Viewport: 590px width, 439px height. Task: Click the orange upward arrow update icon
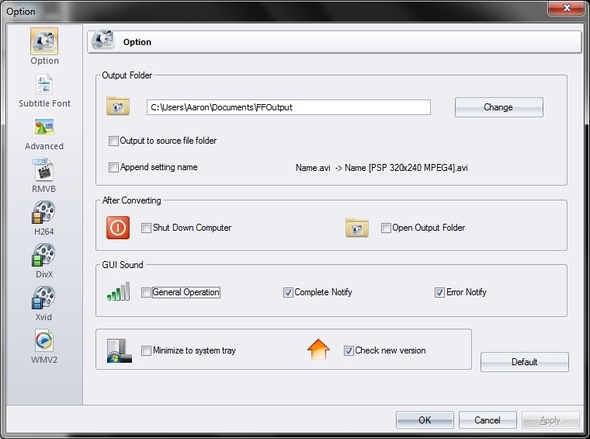point(318,349)
